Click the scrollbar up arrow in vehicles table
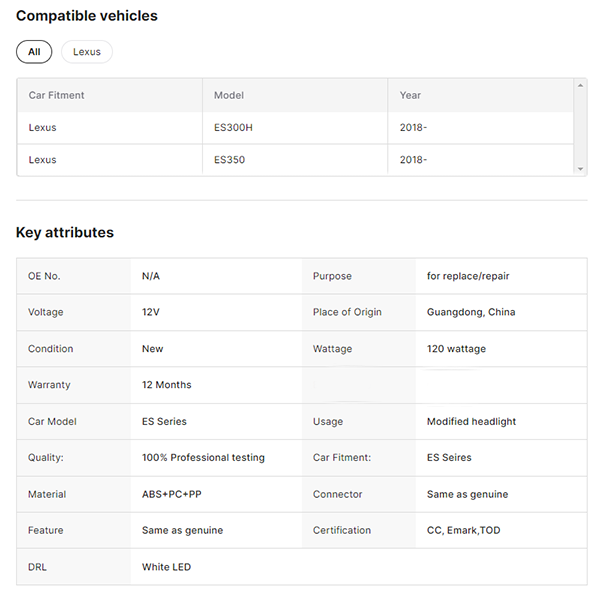This screenshot has height=600, width=600. [581, 85]
